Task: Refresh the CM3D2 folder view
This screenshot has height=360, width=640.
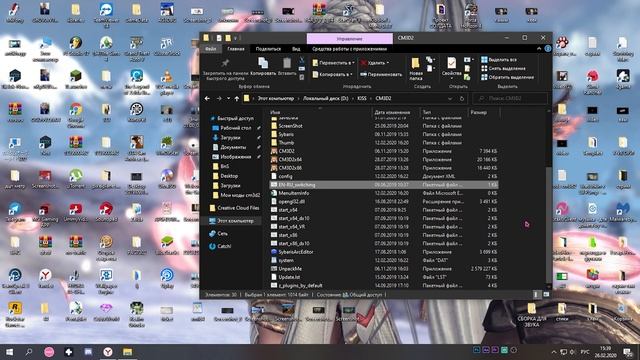Action: pos(462,98)
